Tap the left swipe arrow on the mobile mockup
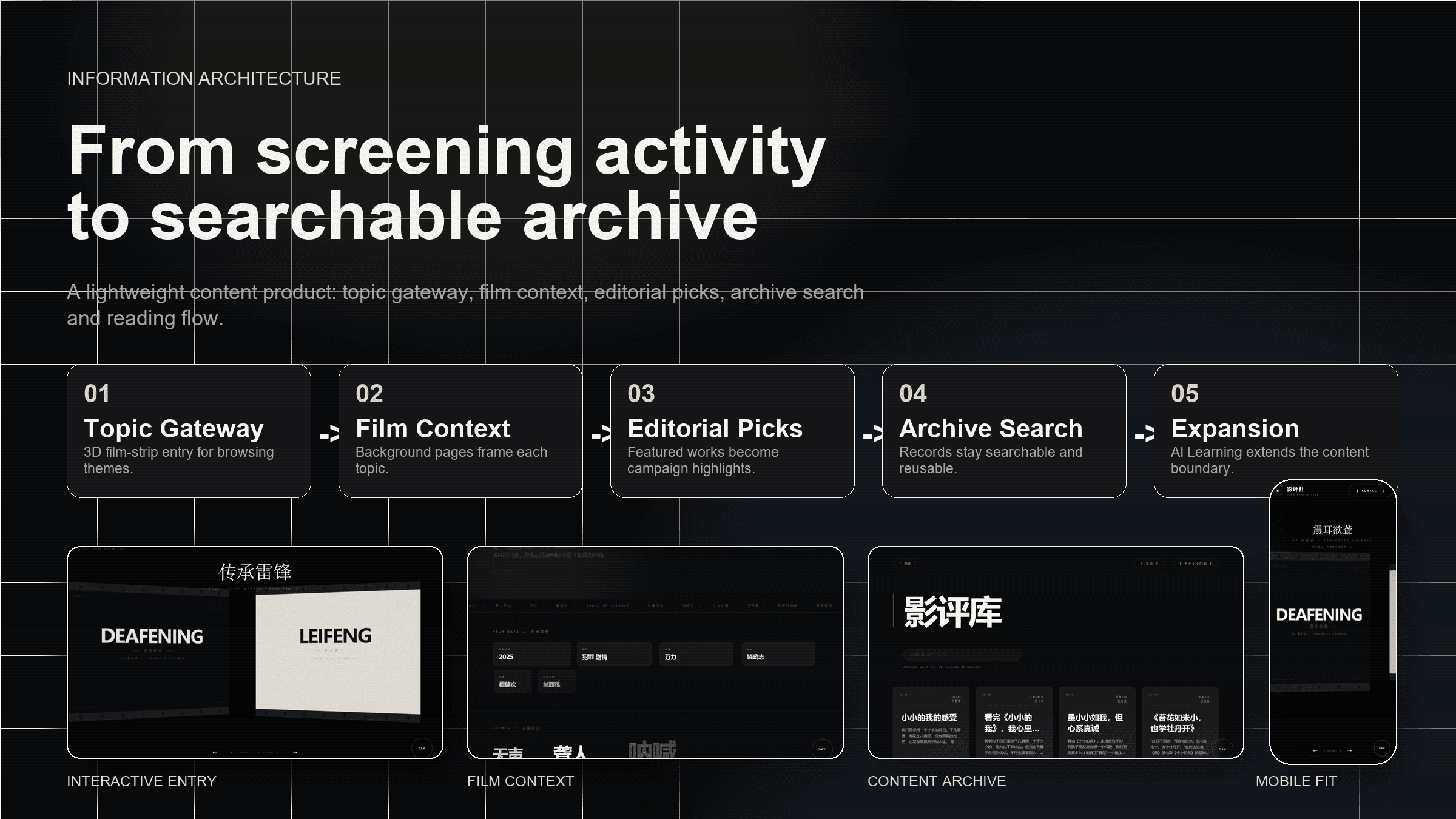The width and height of the screenshot is (1456, 819). tap(1315, 750)
